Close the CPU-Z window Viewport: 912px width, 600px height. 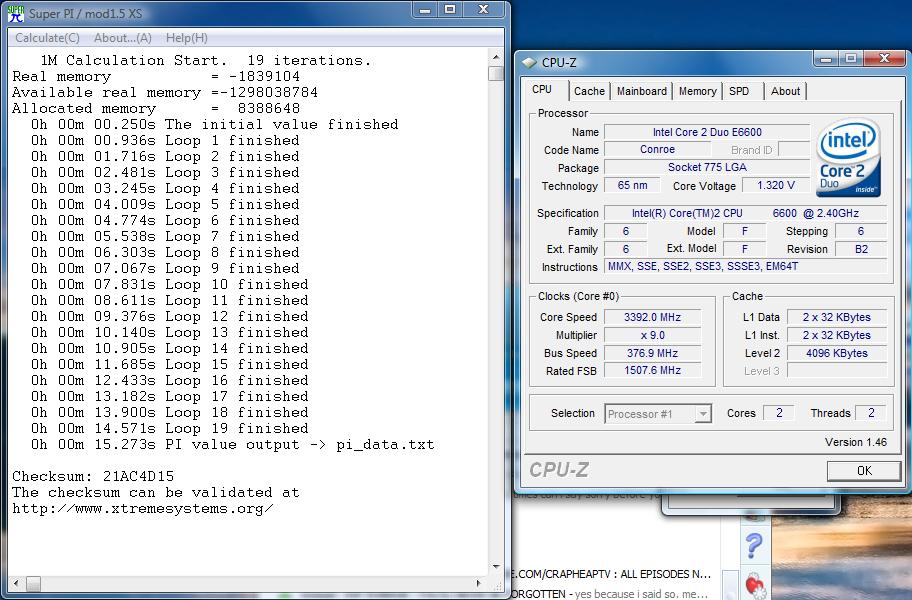(884, 58)
